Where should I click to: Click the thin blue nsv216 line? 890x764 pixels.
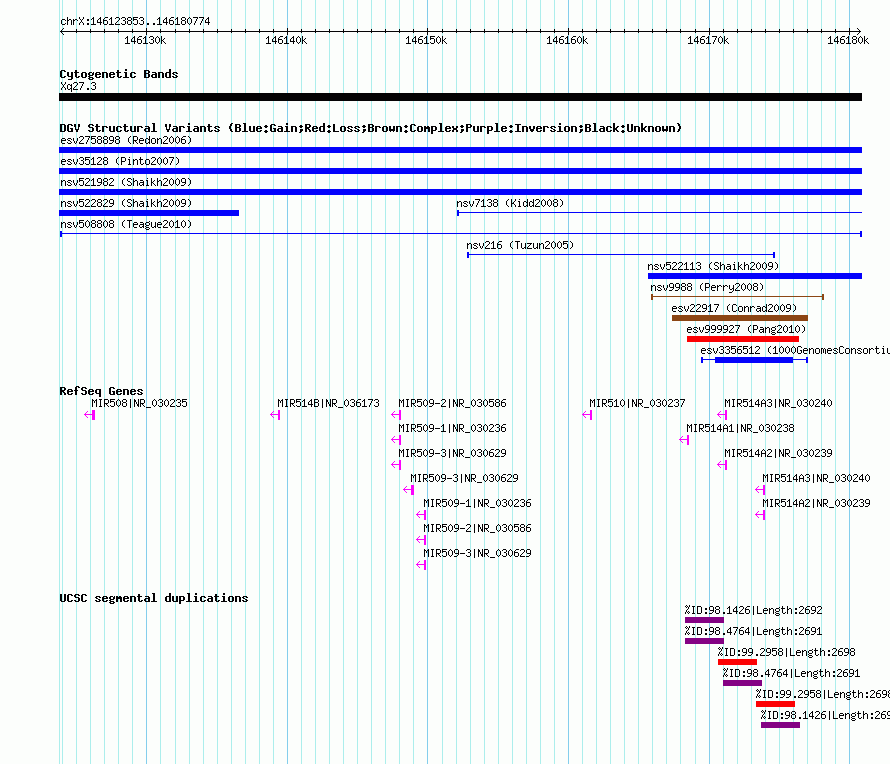621,255
